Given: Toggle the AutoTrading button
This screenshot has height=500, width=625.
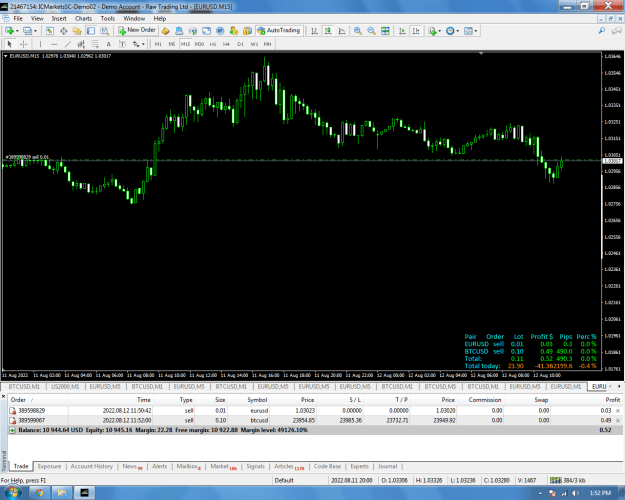Looking at the screenshot, I should pos(279,30).
